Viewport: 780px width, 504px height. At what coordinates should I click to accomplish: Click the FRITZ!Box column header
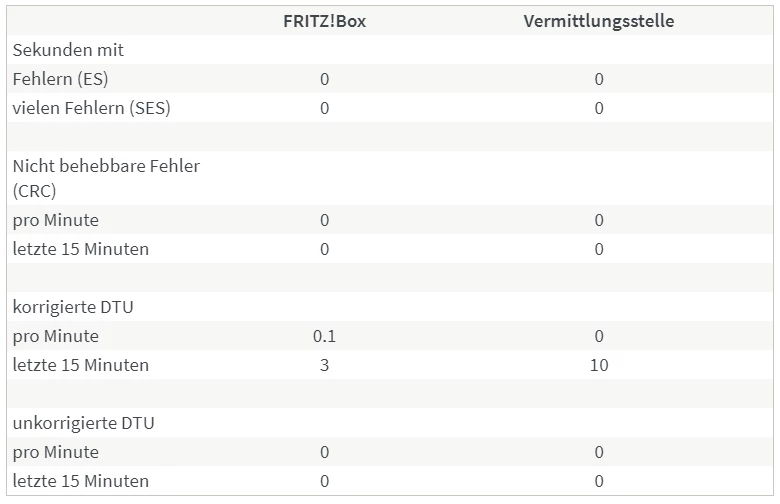pyautogui.click(x=324, y=22)
